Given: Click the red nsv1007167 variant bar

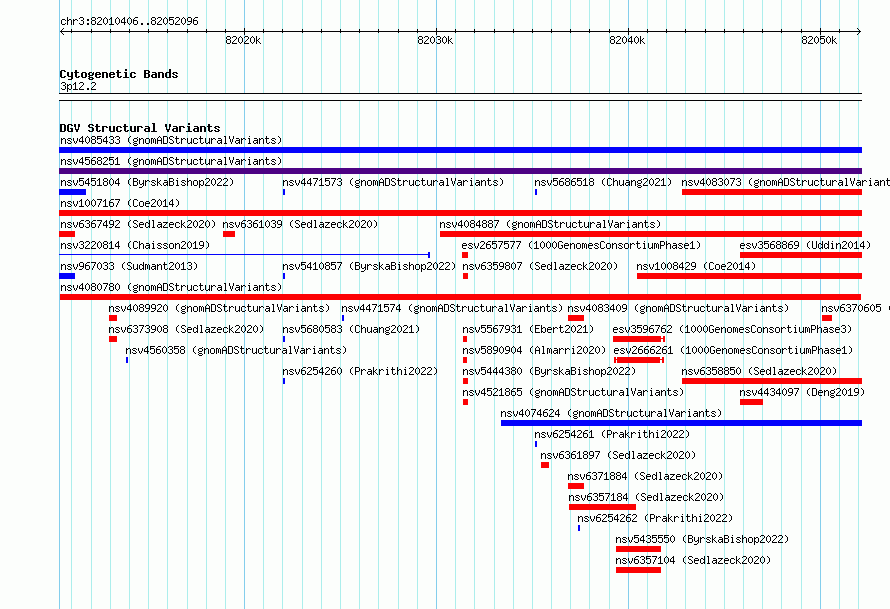Looking at the screenshot, I should [x=460, y=213].
